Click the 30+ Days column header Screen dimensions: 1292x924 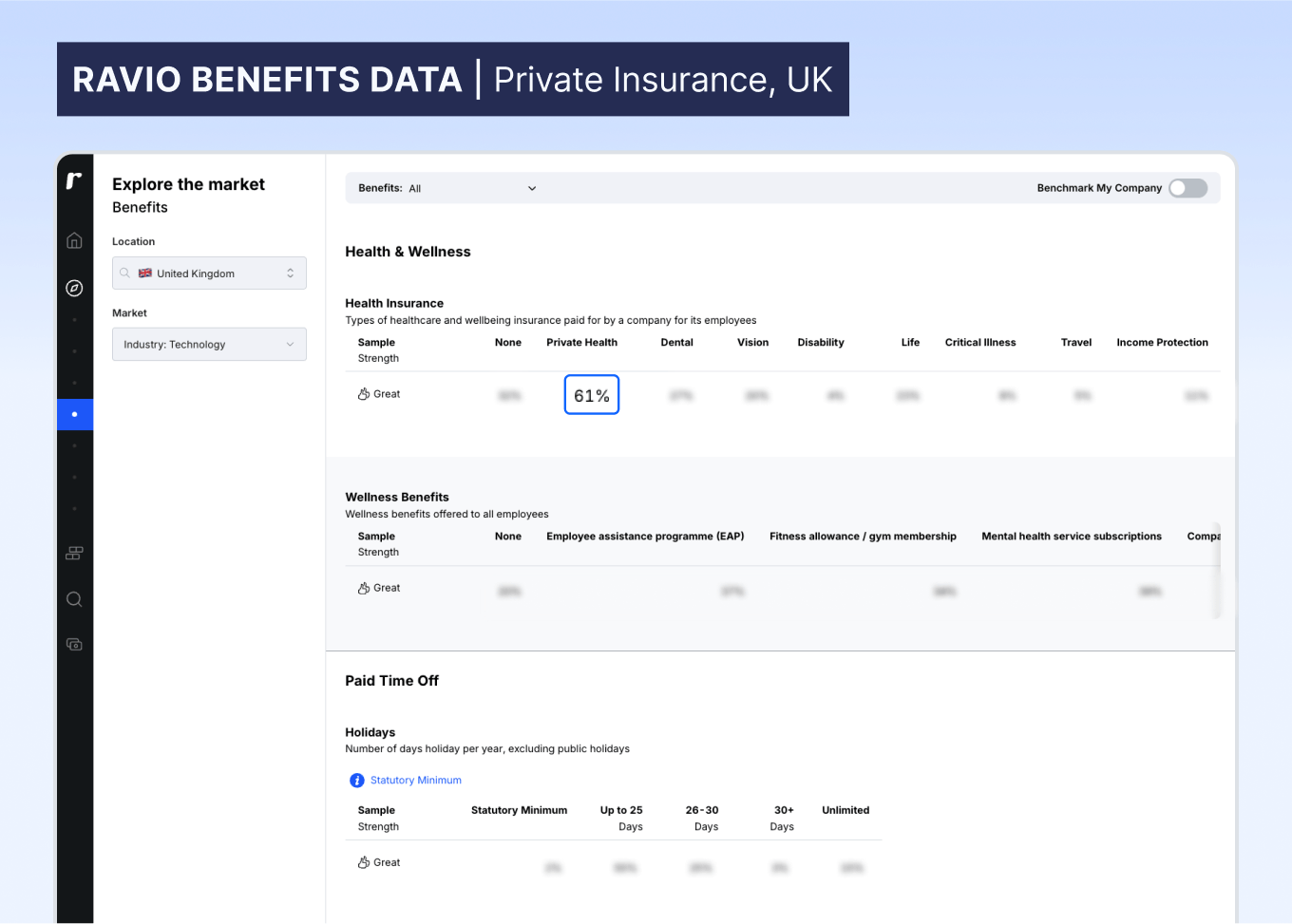pyautogui.click(x=782, y=819)
